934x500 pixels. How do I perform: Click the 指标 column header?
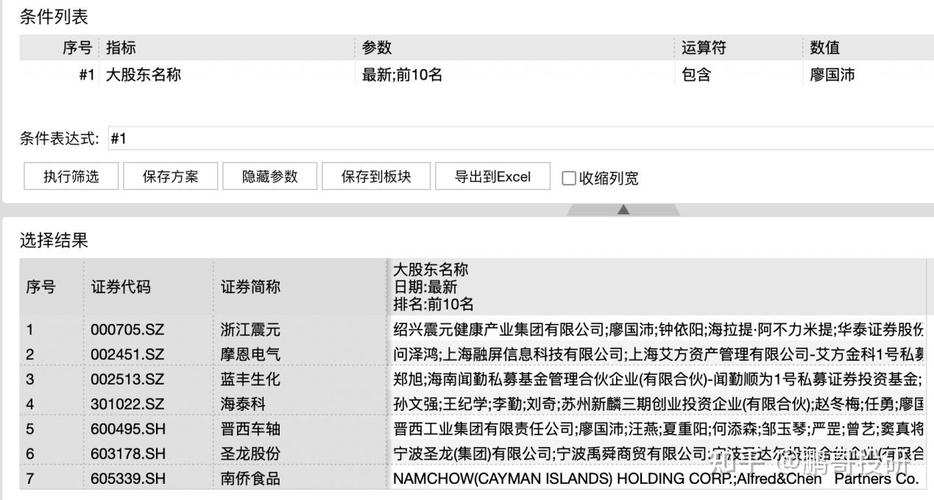tap(121, 47)
